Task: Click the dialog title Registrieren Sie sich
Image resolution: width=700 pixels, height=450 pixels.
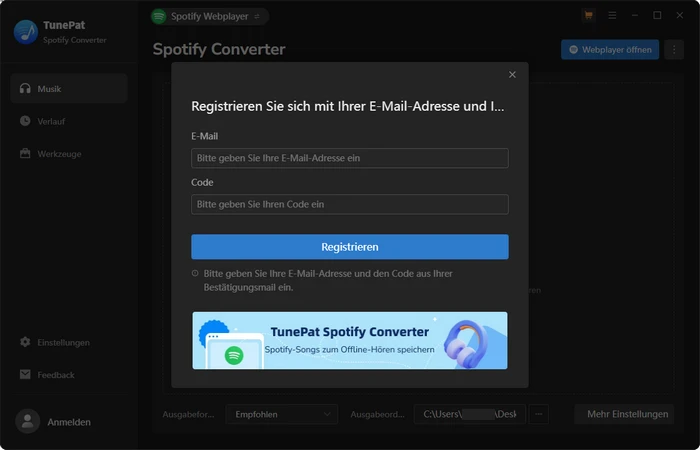Action: (348, 106)
